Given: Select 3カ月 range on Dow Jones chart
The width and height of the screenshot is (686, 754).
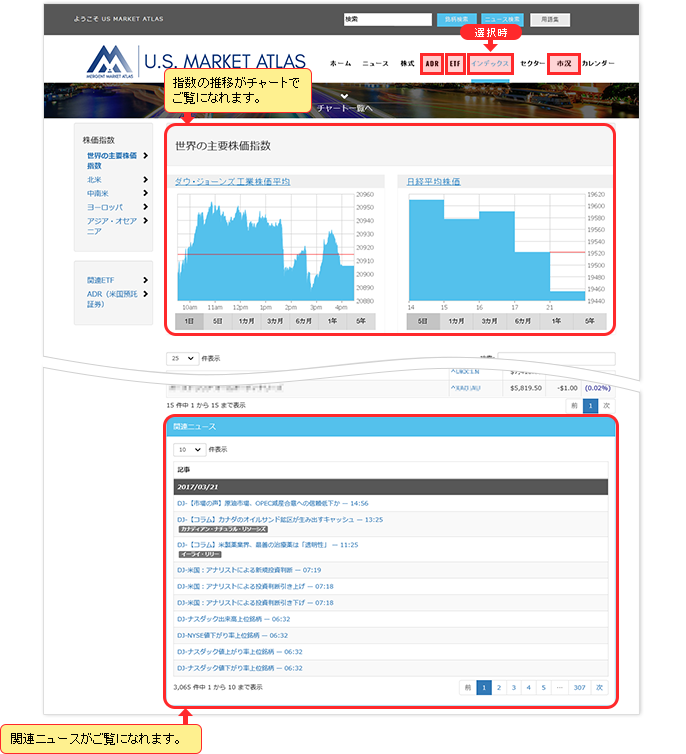Looking at the screenshot, I should click(275, 321).
